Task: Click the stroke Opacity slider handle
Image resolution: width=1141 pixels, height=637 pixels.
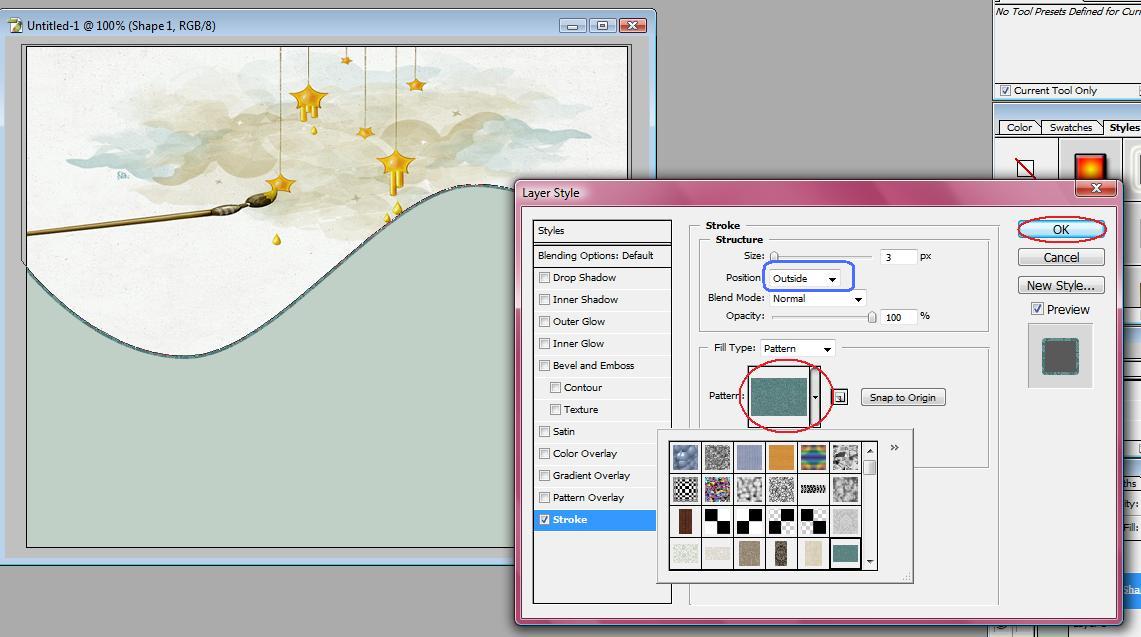Action: [872, 317]
